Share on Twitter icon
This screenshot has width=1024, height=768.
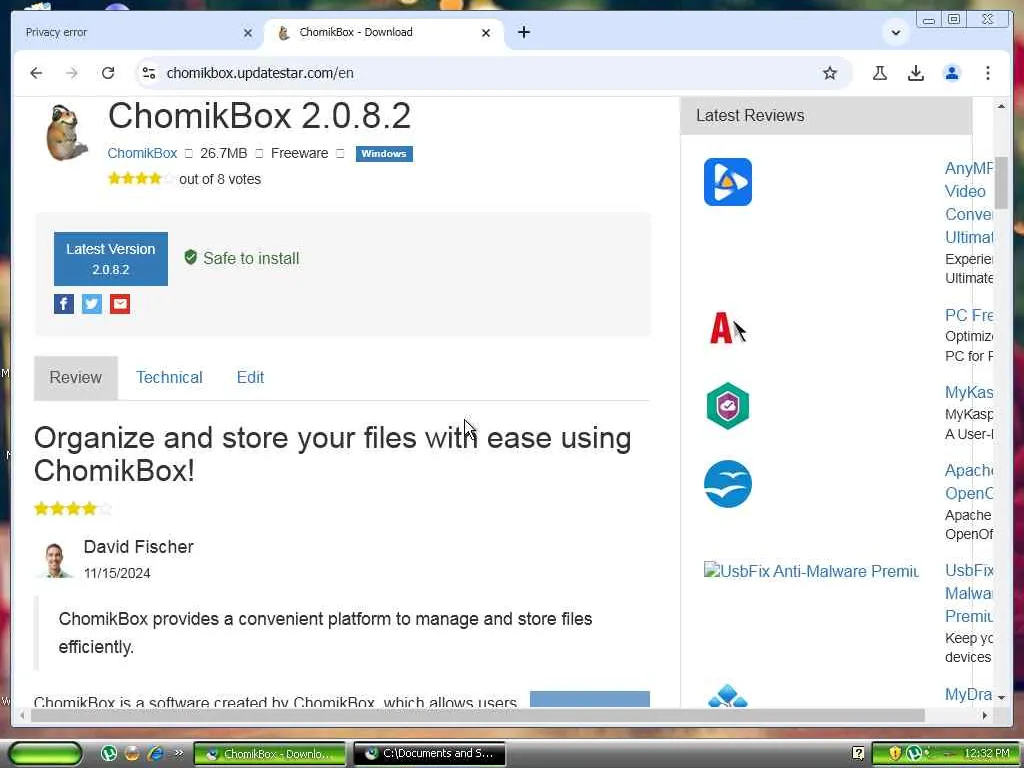click(x=91, y=304)
